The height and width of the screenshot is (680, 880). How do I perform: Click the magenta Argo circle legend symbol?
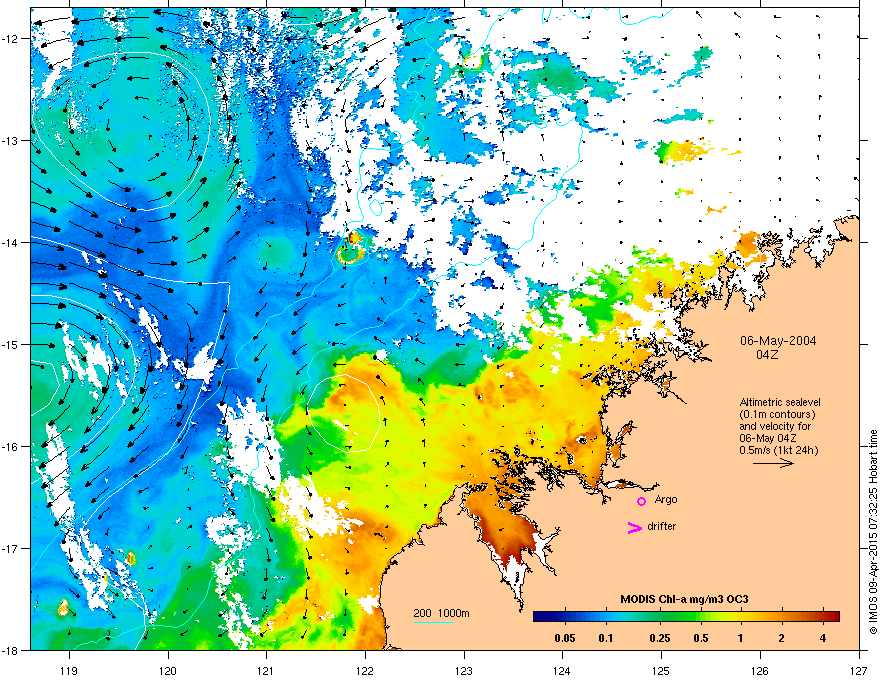click(x=641, y=501)
